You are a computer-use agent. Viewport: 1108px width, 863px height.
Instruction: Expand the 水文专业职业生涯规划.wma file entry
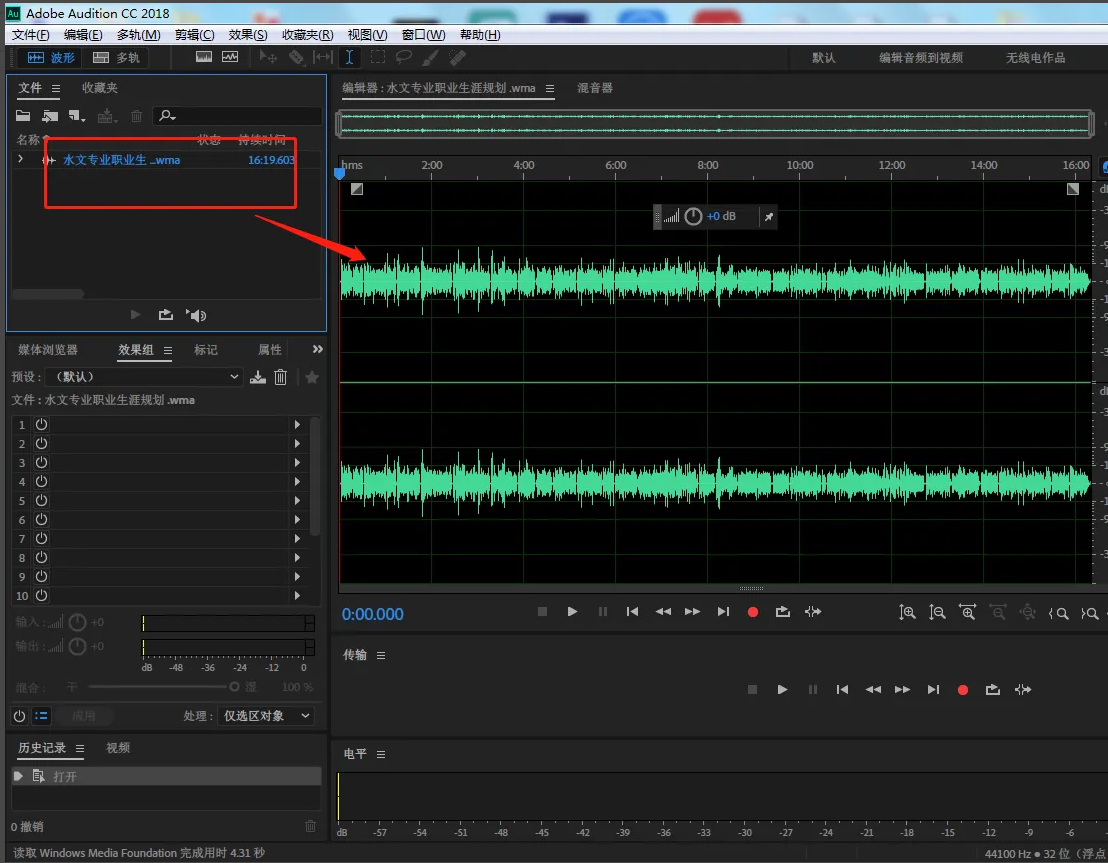click(20, 159)
